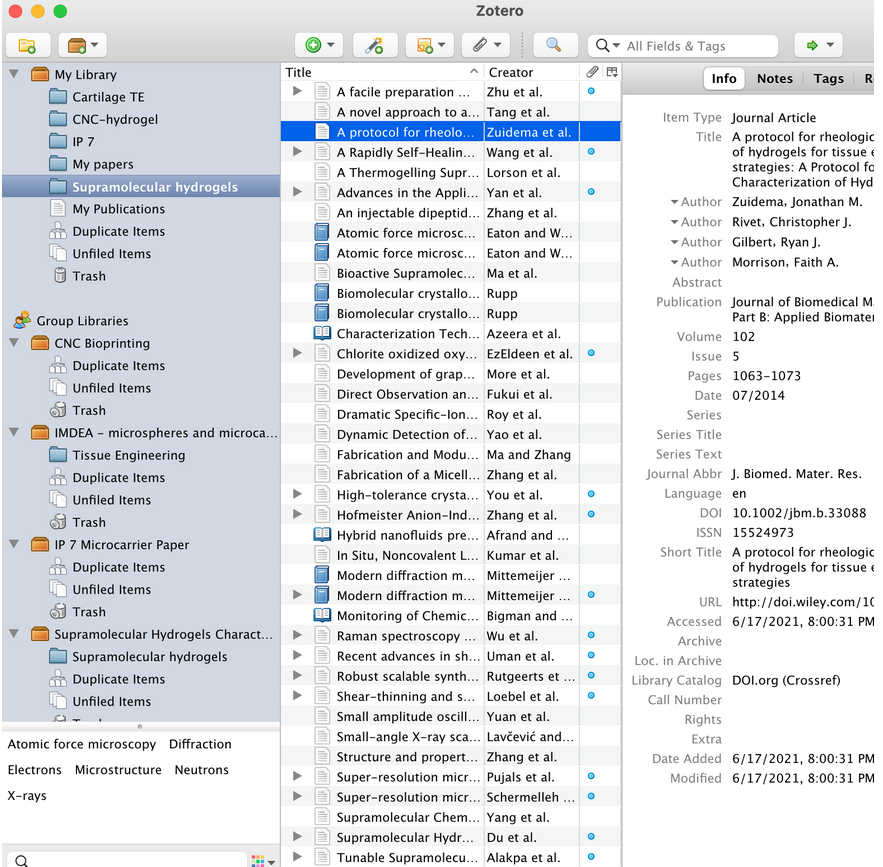Select 'Dramatic Specific-Ion...' by Roy et al.
This screenshot has width=883, height=867.
tap(451, 414)
